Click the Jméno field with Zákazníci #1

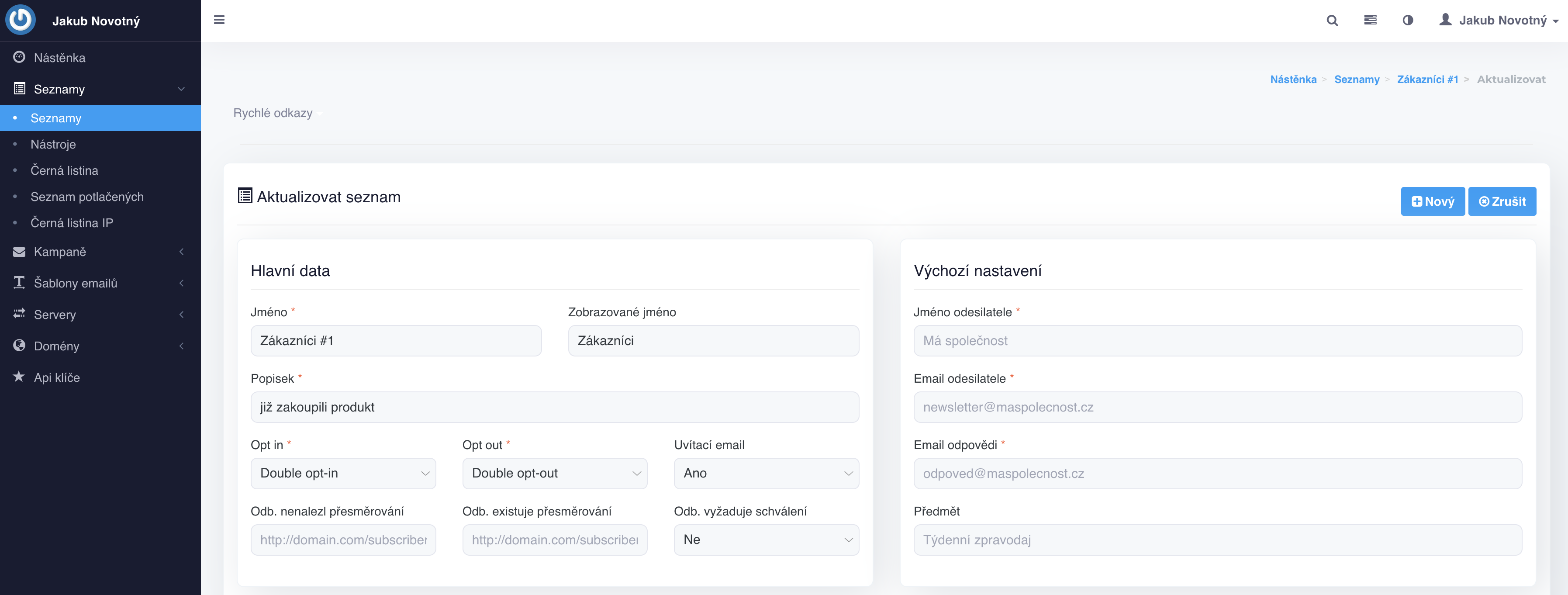[x=396, y=340]
